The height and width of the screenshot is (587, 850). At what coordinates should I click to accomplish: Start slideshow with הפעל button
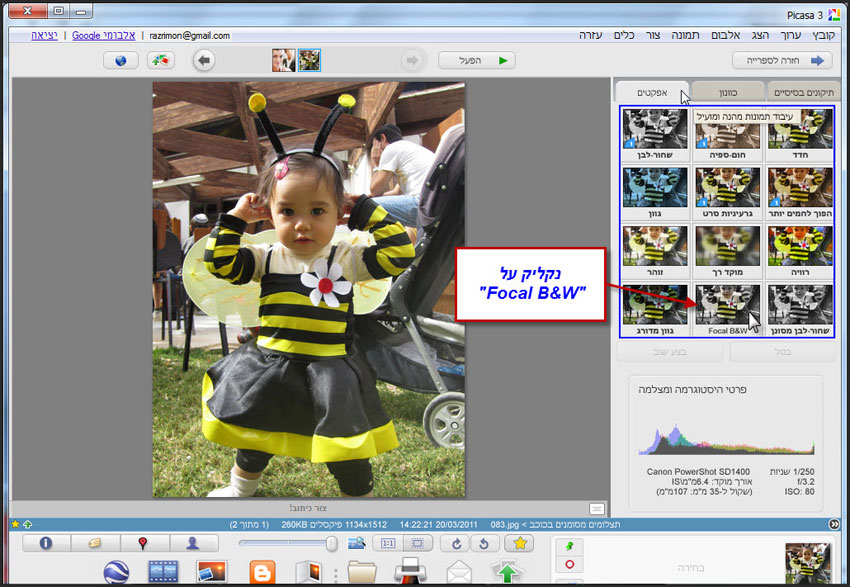tap(476, 60)
